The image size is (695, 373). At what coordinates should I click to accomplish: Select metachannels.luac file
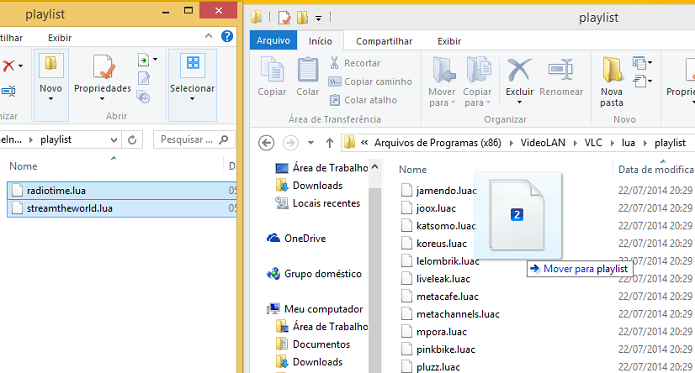(450, 314)
